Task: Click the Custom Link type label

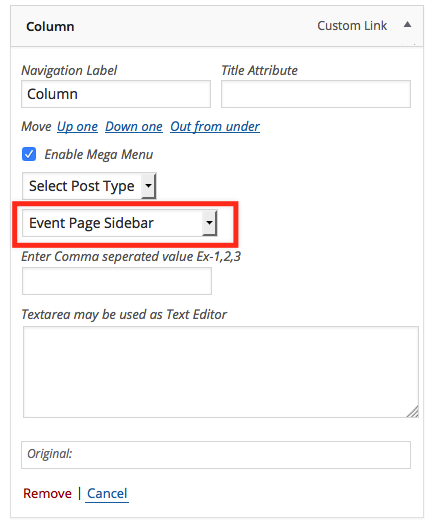Action: pyautogui.click(x=352, y=25)
